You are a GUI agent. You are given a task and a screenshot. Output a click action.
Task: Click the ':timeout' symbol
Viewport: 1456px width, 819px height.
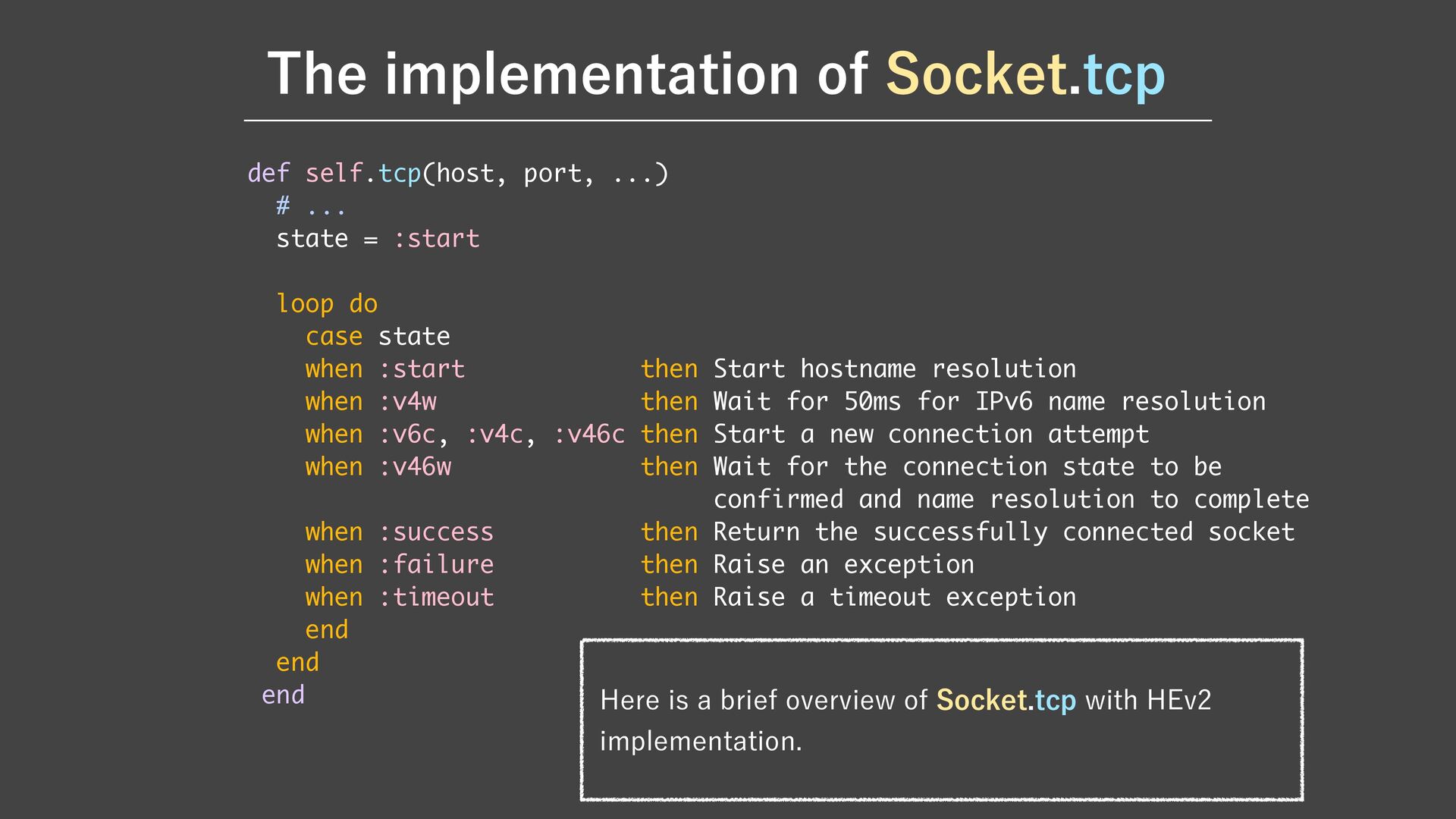pos(437,598)
